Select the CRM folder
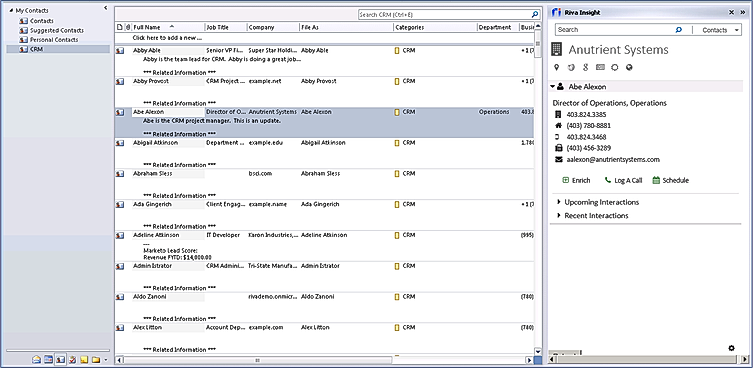The image size is (753, 368). click(x=58, y=49)
